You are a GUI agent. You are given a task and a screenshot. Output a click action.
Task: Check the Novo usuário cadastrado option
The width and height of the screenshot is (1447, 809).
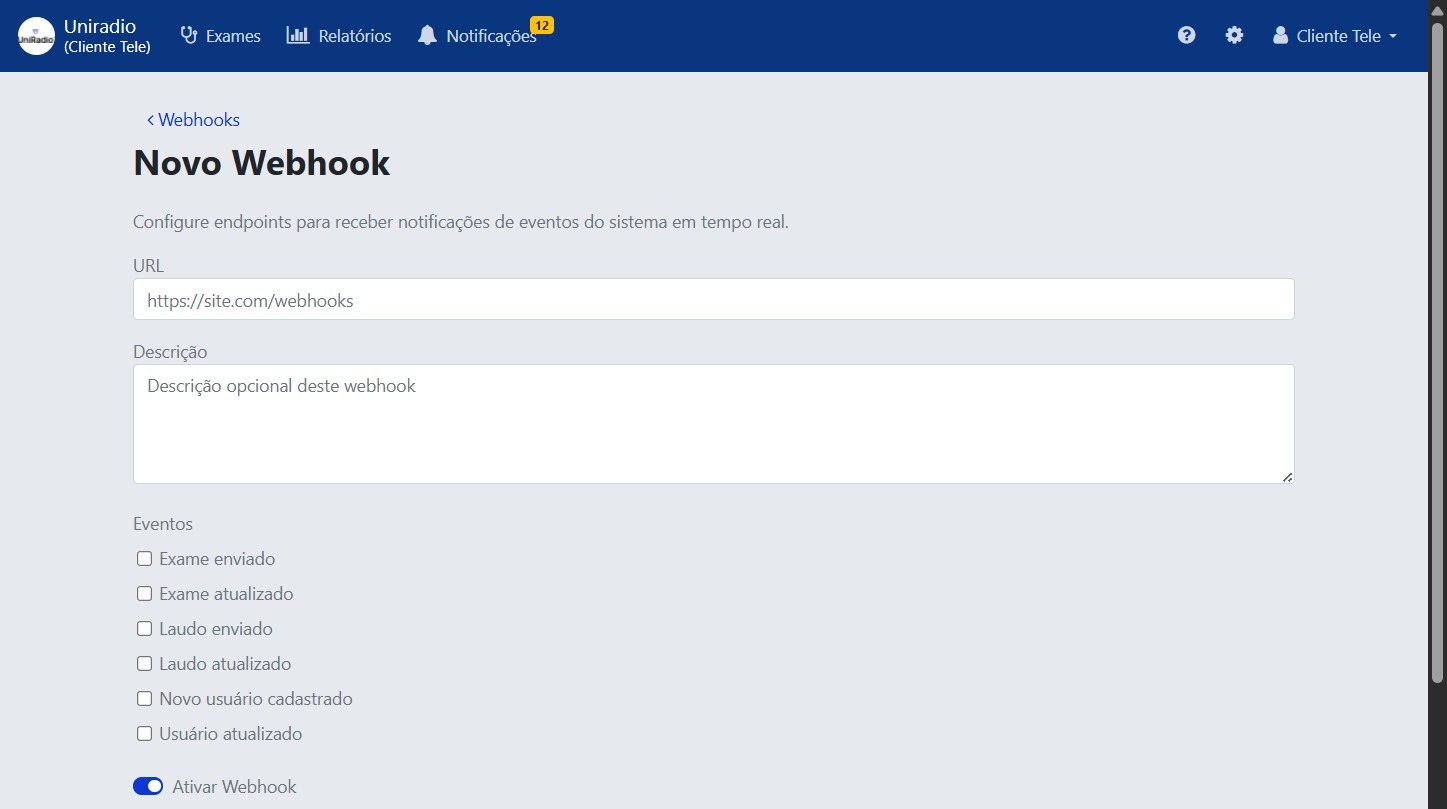tap(144, 698)
